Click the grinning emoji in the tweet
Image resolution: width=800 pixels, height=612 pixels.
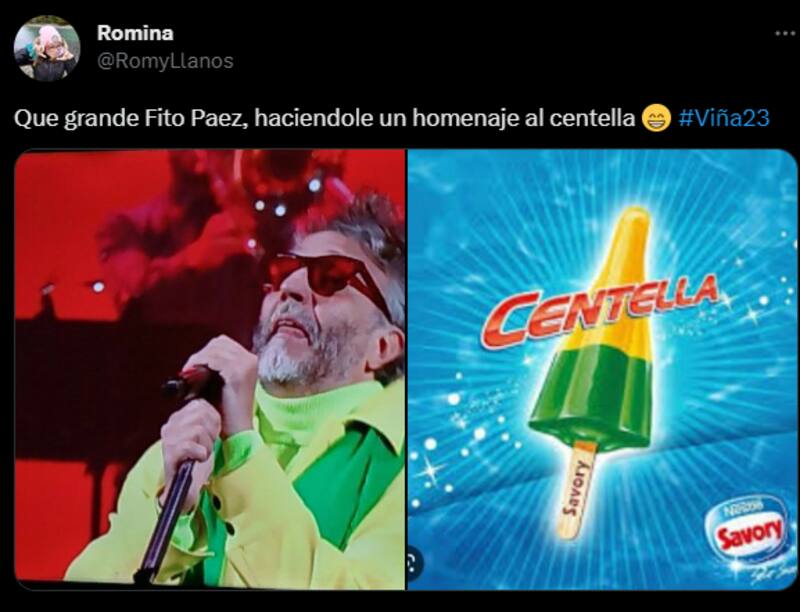[x=656, y=118]
